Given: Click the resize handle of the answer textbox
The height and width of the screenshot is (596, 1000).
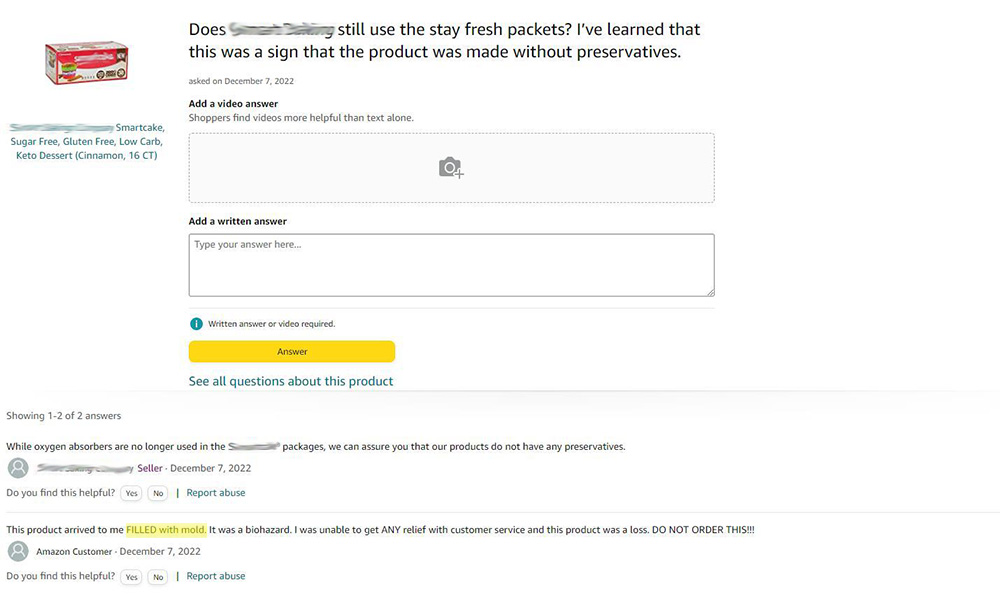Looking at the screenshot, I should pos(710,292).
